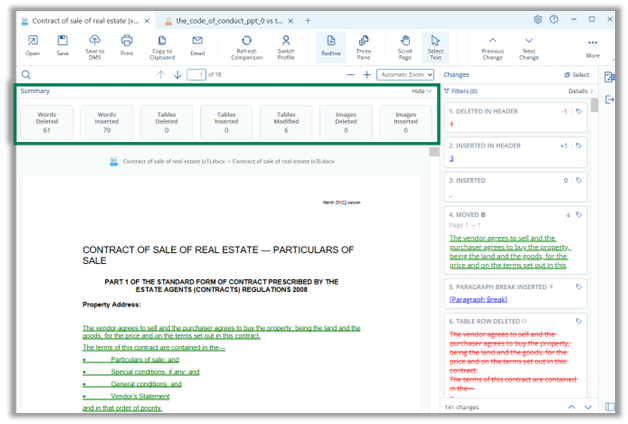
Task: Click Select in the Changes panel
Action: pyautogui.click(x=576, y=74)
